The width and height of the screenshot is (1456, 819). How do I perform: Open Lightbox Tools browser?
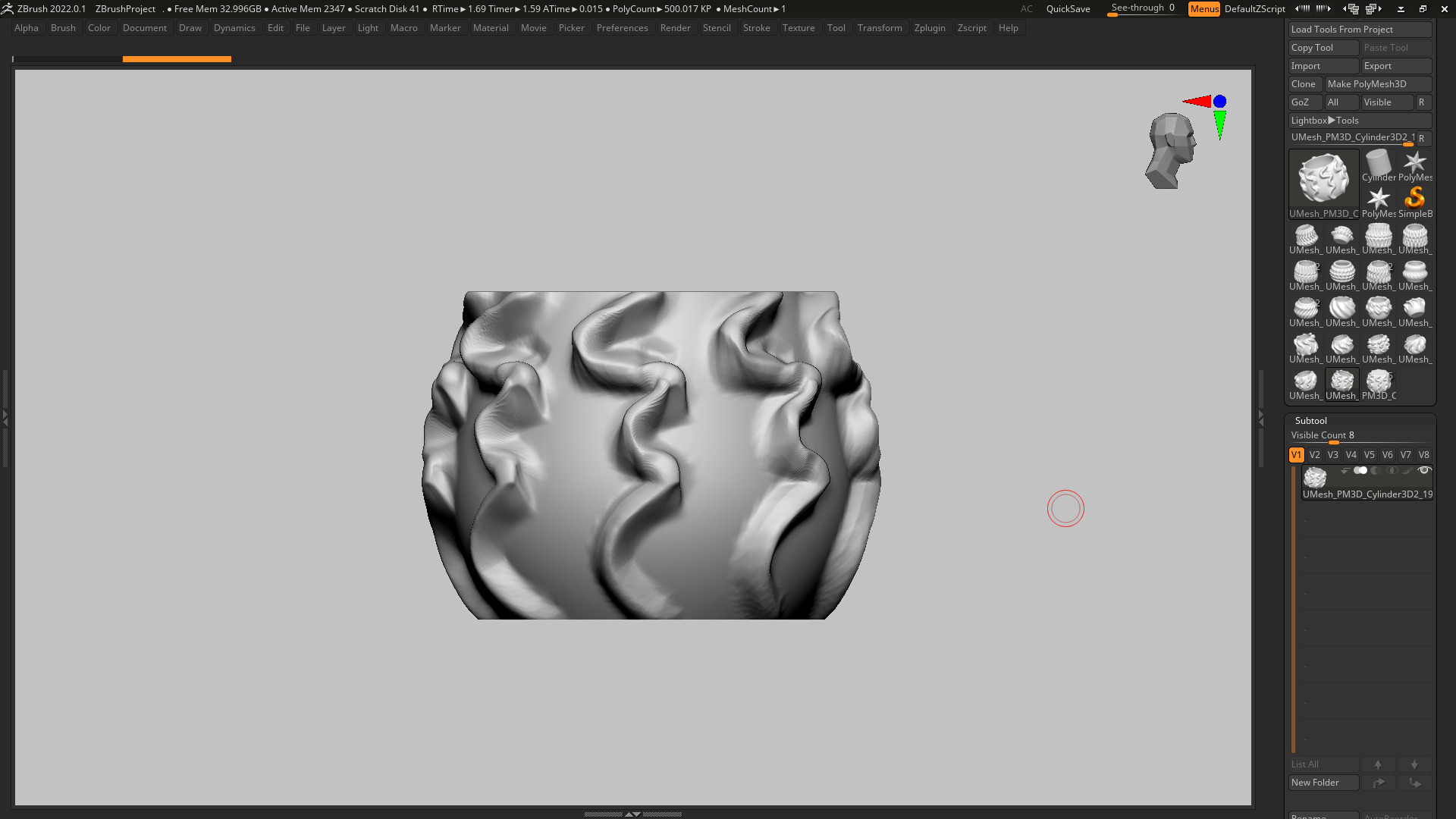pos(1360,121)
